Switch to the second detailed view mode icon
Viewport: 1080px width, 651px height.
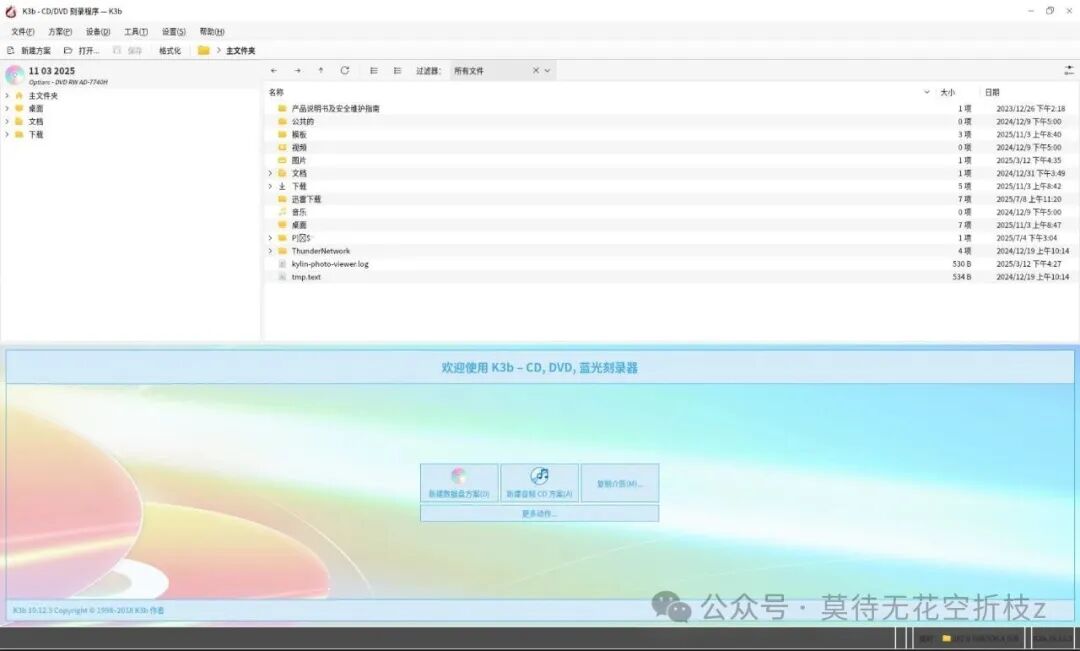pyautogui.click(x=397, y=70)
